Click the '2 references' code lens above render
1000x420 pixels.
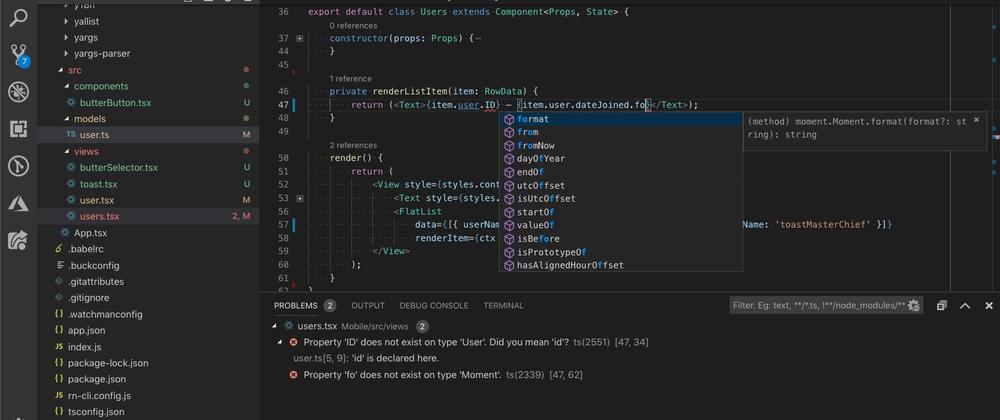[x=353, y=145]
